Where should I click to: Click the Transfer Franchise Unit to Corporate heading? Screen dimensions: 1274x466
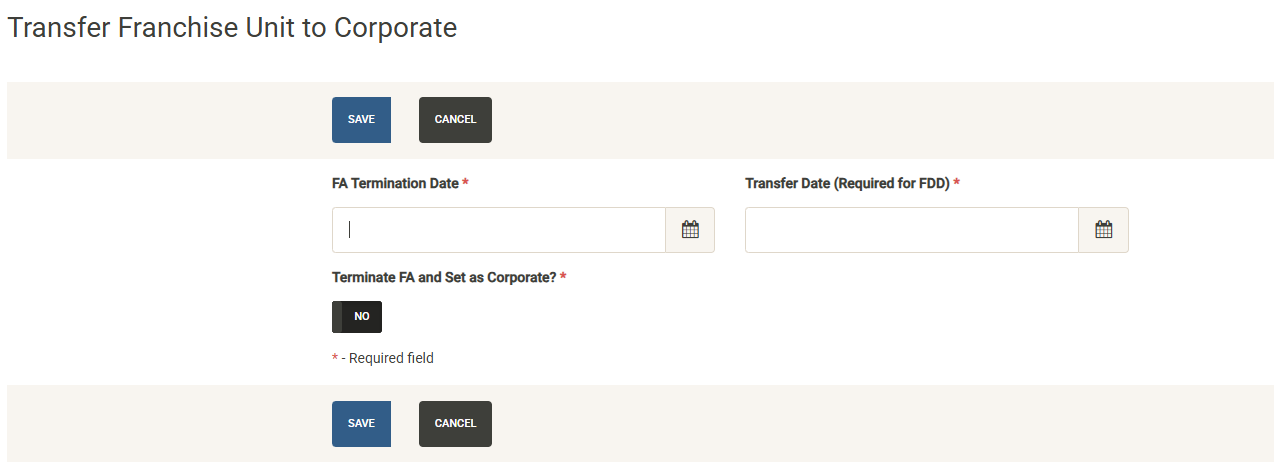(x=232, y=28)
